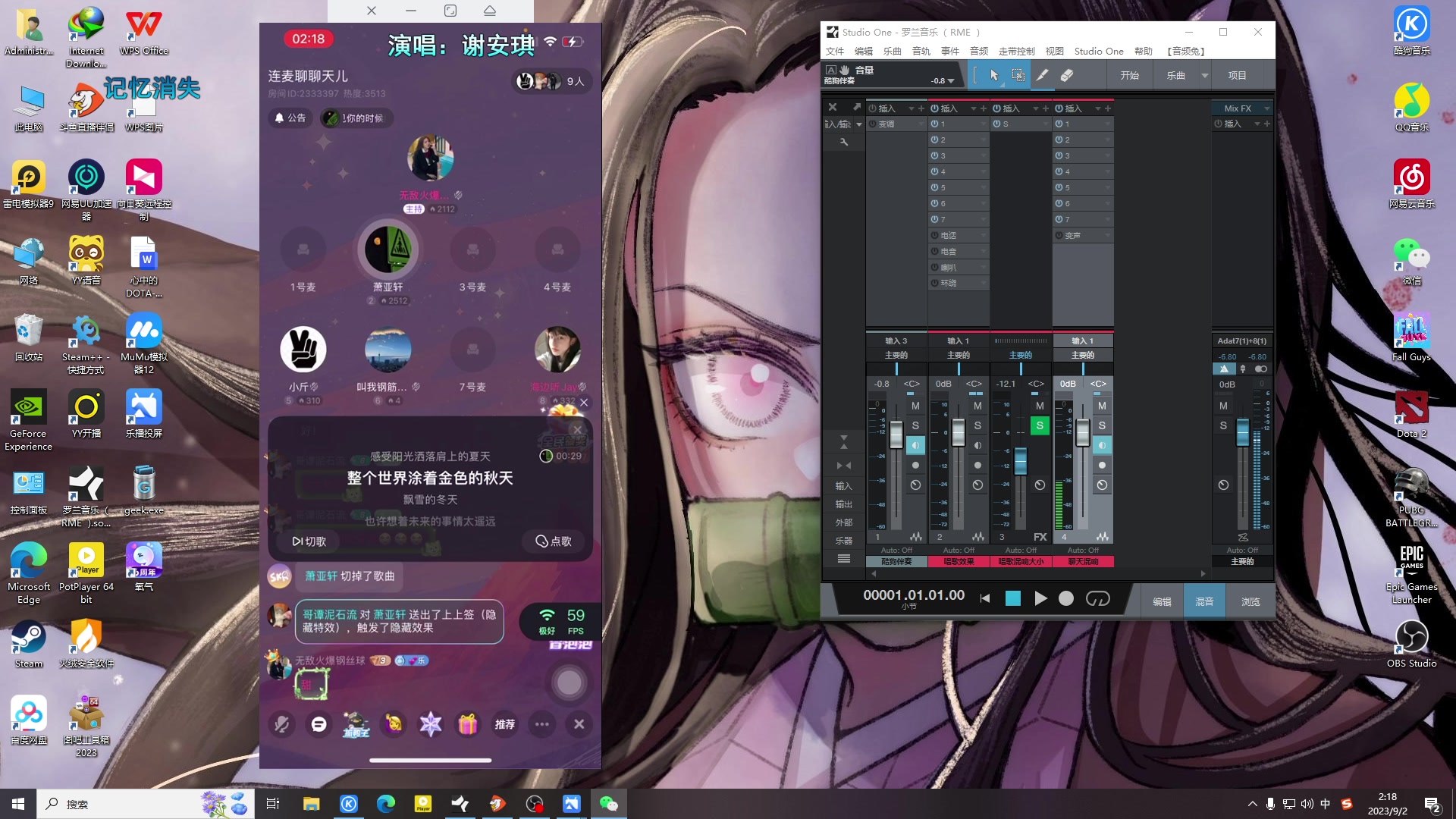1456x819 pixels.
Task: Arm record on channel 2 唱歌效果
Action: coord(977,465)
